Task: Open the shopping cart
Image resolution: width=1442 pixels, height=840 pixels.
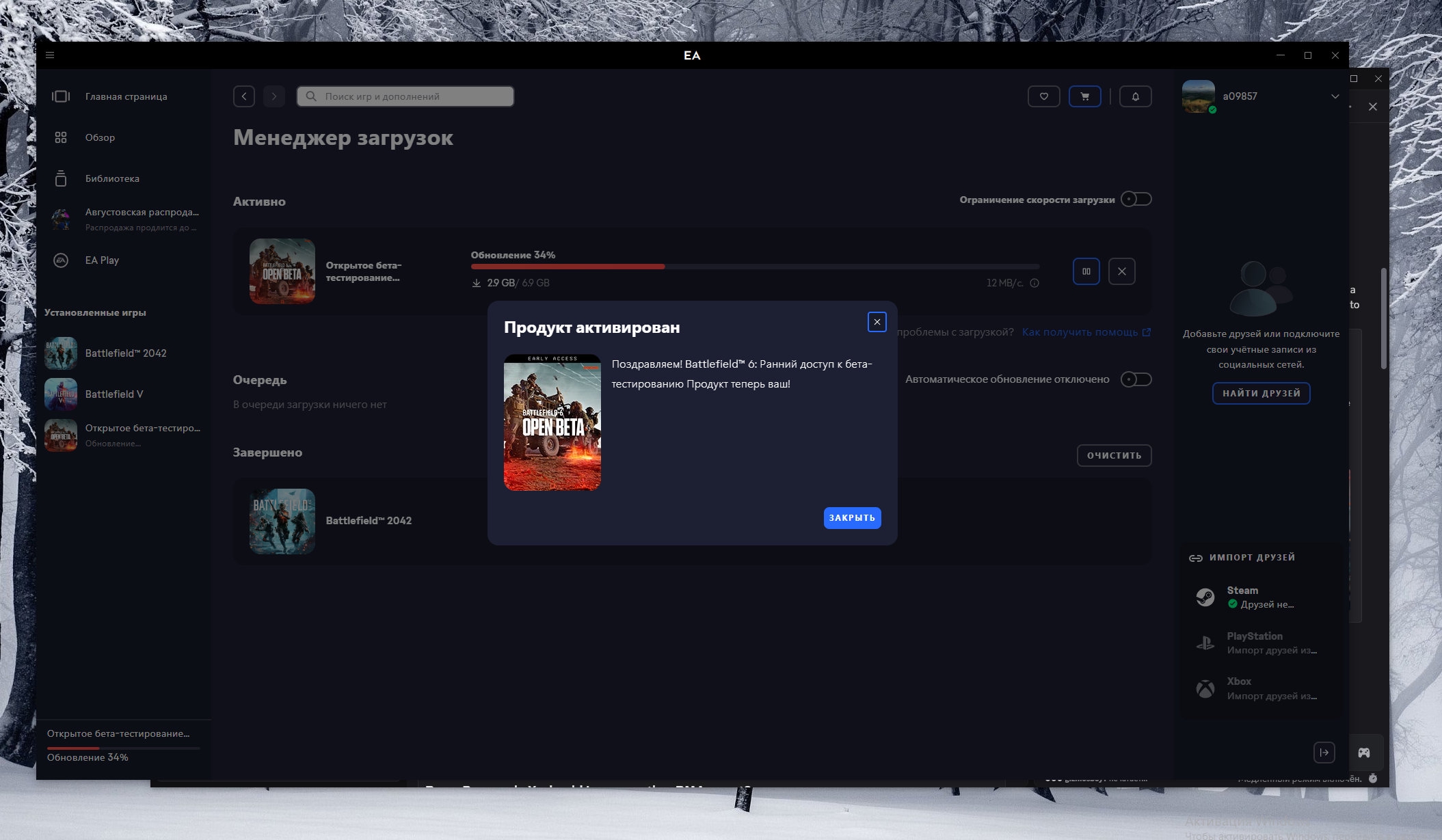Action: pos(1085,96)
